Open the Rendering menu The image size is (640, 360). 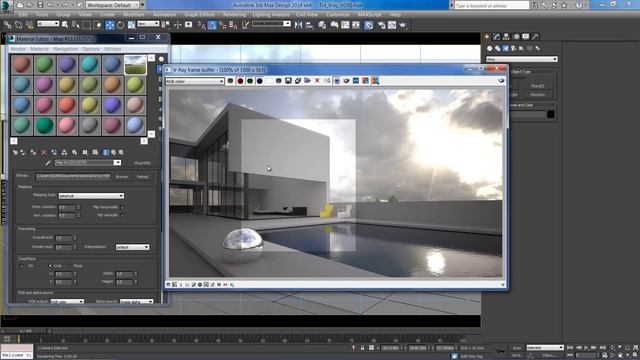point(234,14)
